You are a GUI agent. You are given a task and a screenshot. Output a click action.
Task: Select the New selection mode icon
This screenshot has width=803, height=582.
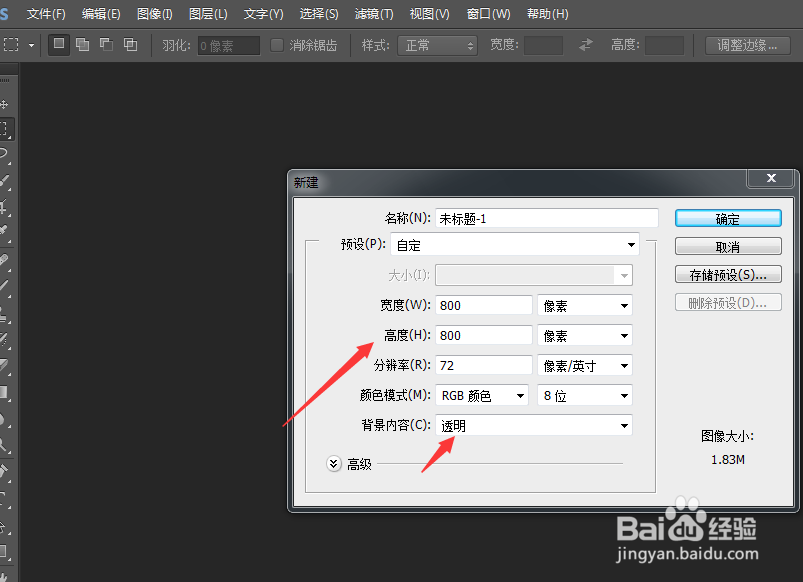(x=60, y=44)
